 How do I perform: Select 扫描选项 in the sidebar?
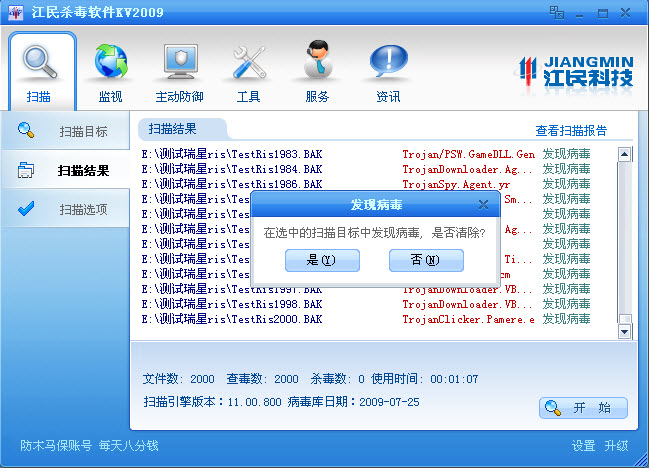pos(65,209)
